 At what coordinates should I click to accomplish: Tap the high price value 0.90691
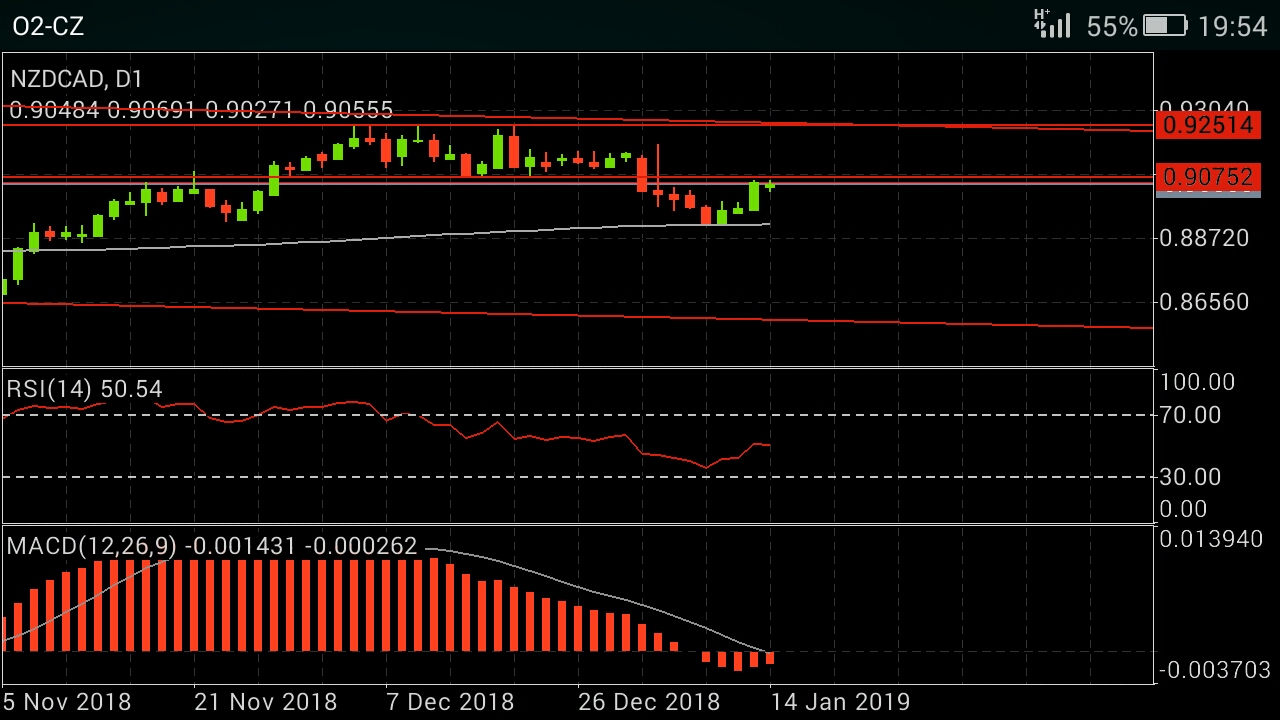coord(152,110)
